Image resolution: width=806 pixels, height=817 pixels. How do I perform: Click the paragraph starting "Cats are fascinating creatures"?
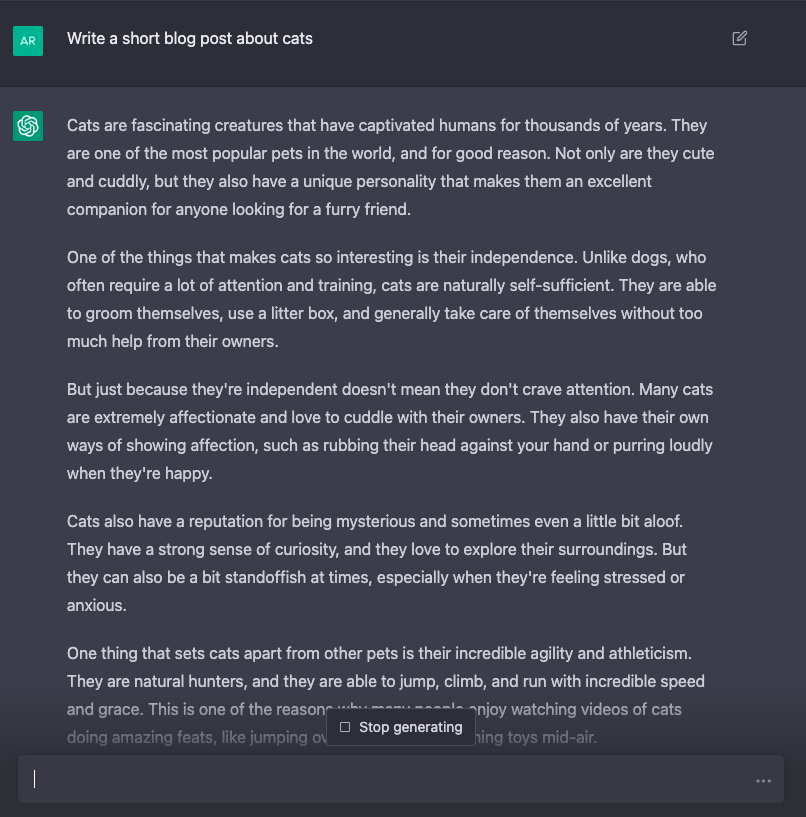pos(390,167)
